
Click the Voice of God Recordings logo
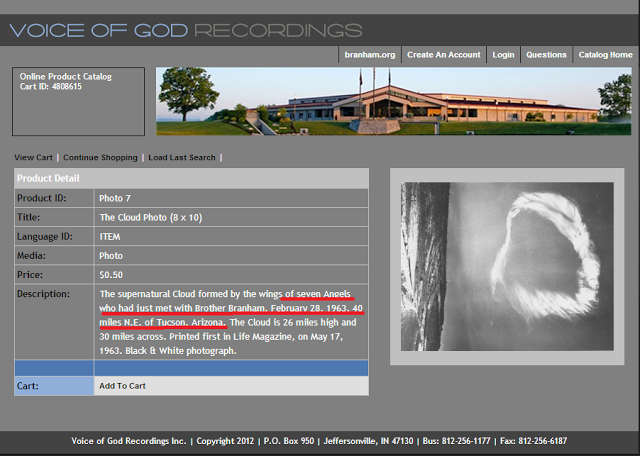coord(186,31)
